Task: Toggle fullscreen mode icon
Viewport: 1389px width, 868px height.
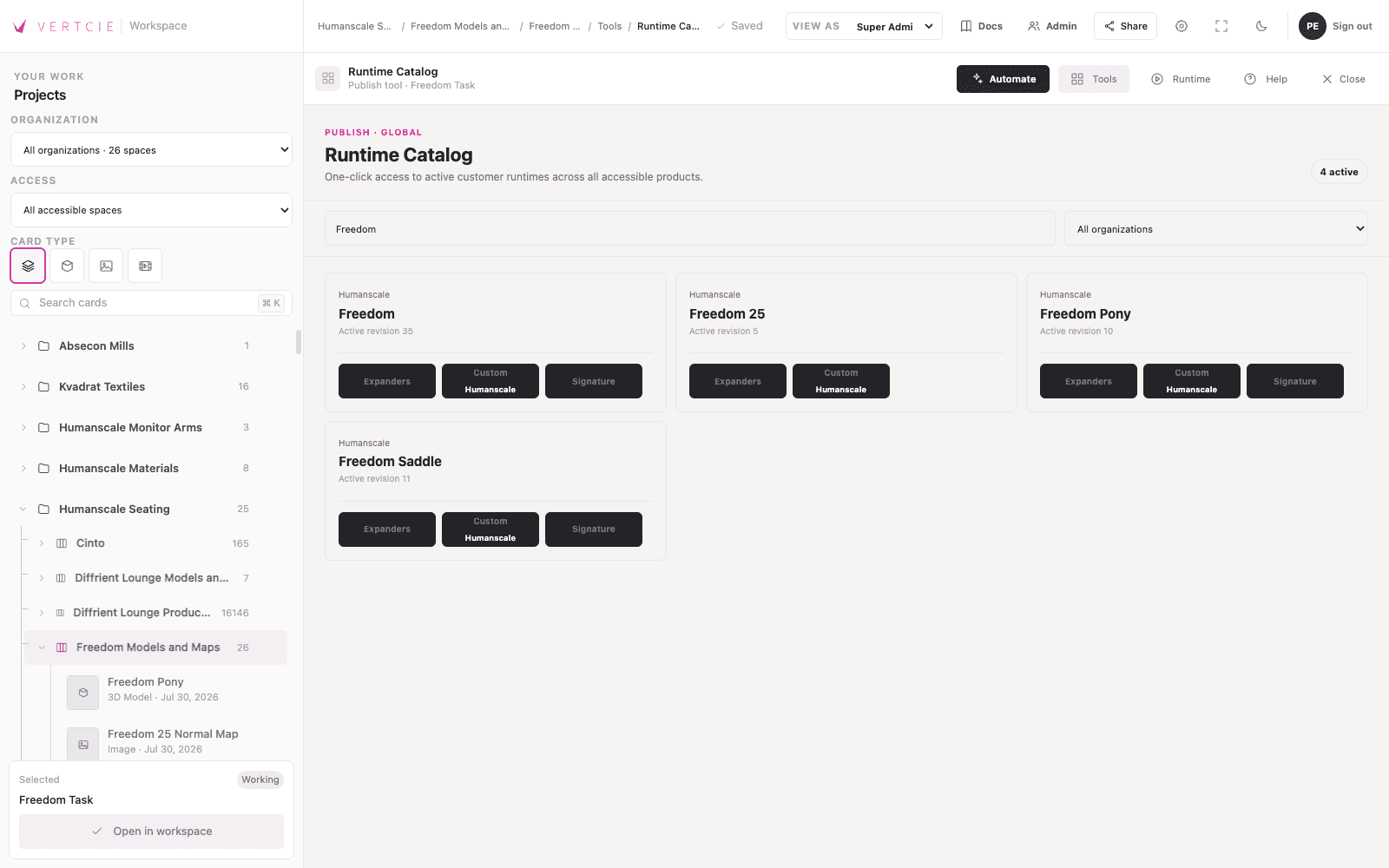Action: coord(1221,26)
